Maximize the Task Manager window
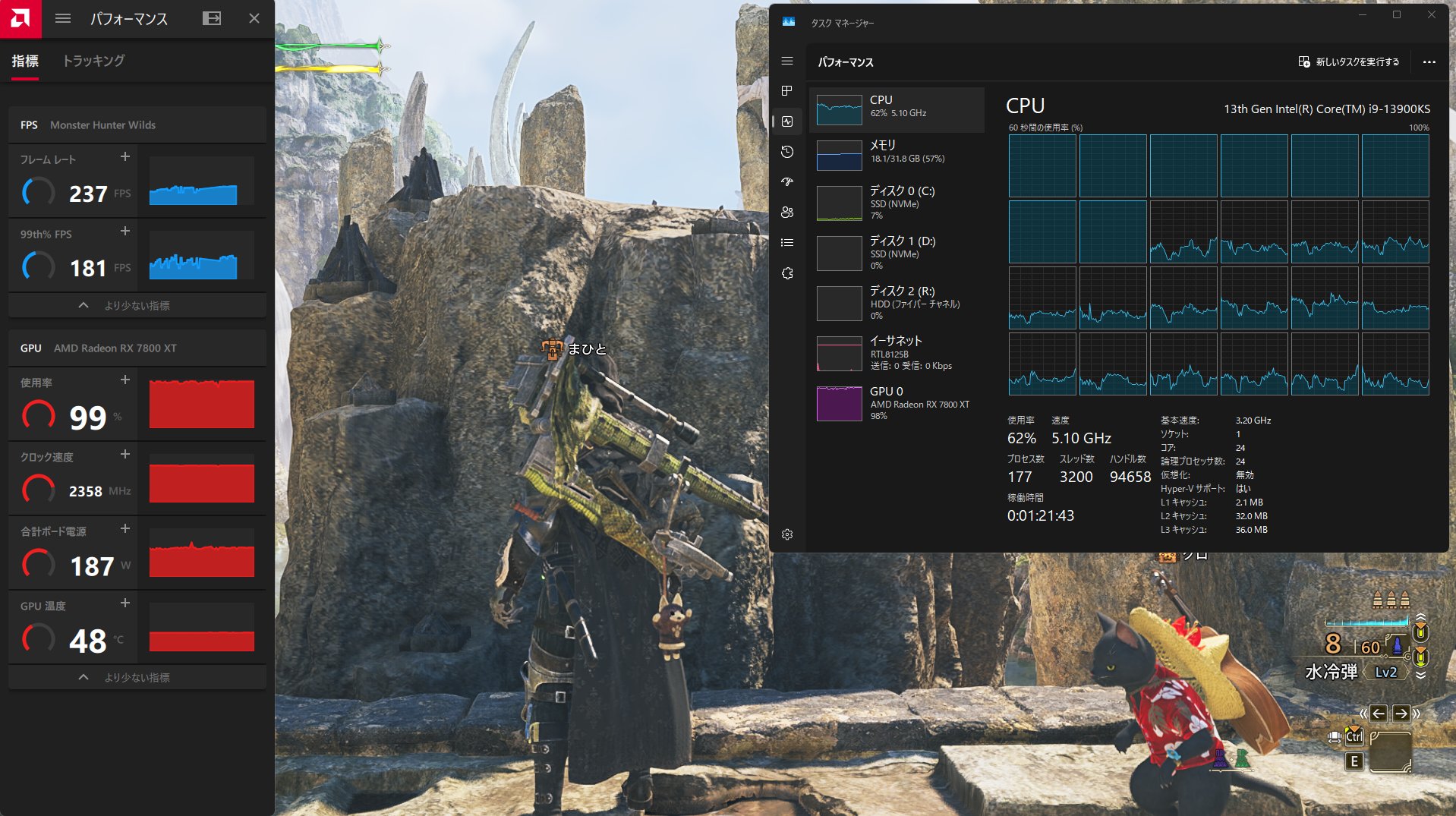 (x=1396, y=14)
